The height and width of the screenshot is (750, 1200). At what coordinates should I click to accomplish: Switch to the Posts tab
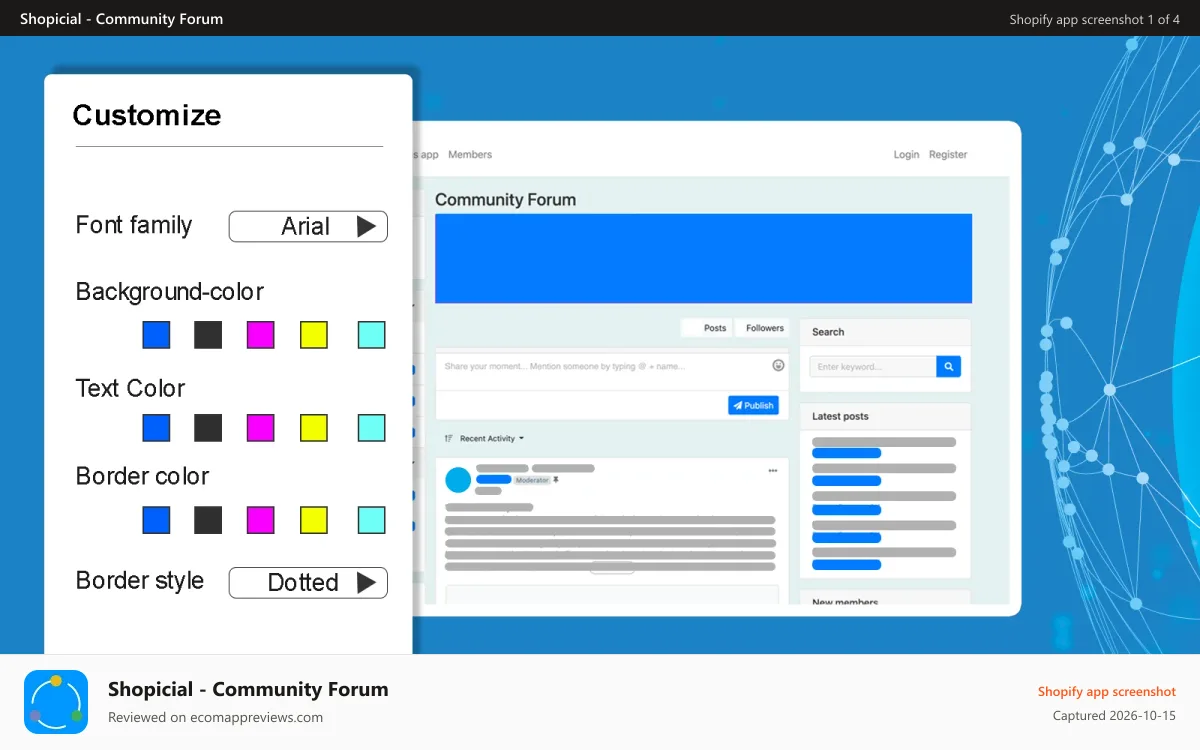point(707,328)
